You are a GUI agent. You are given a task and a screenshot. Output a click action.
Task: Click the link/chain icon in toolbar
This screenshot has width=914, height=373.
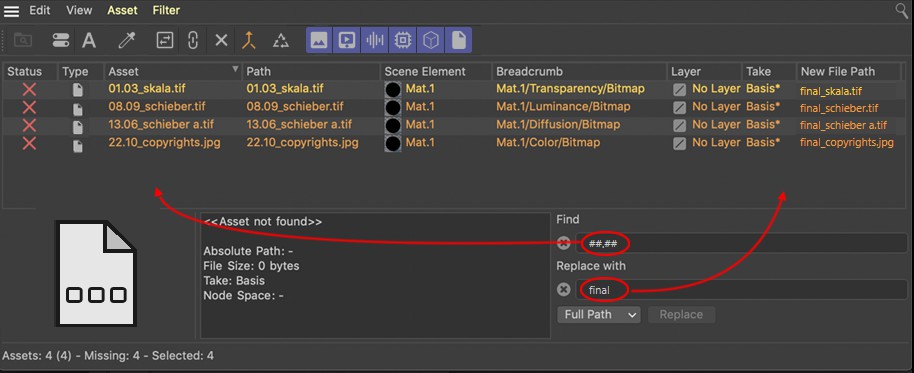pos(193,40)
